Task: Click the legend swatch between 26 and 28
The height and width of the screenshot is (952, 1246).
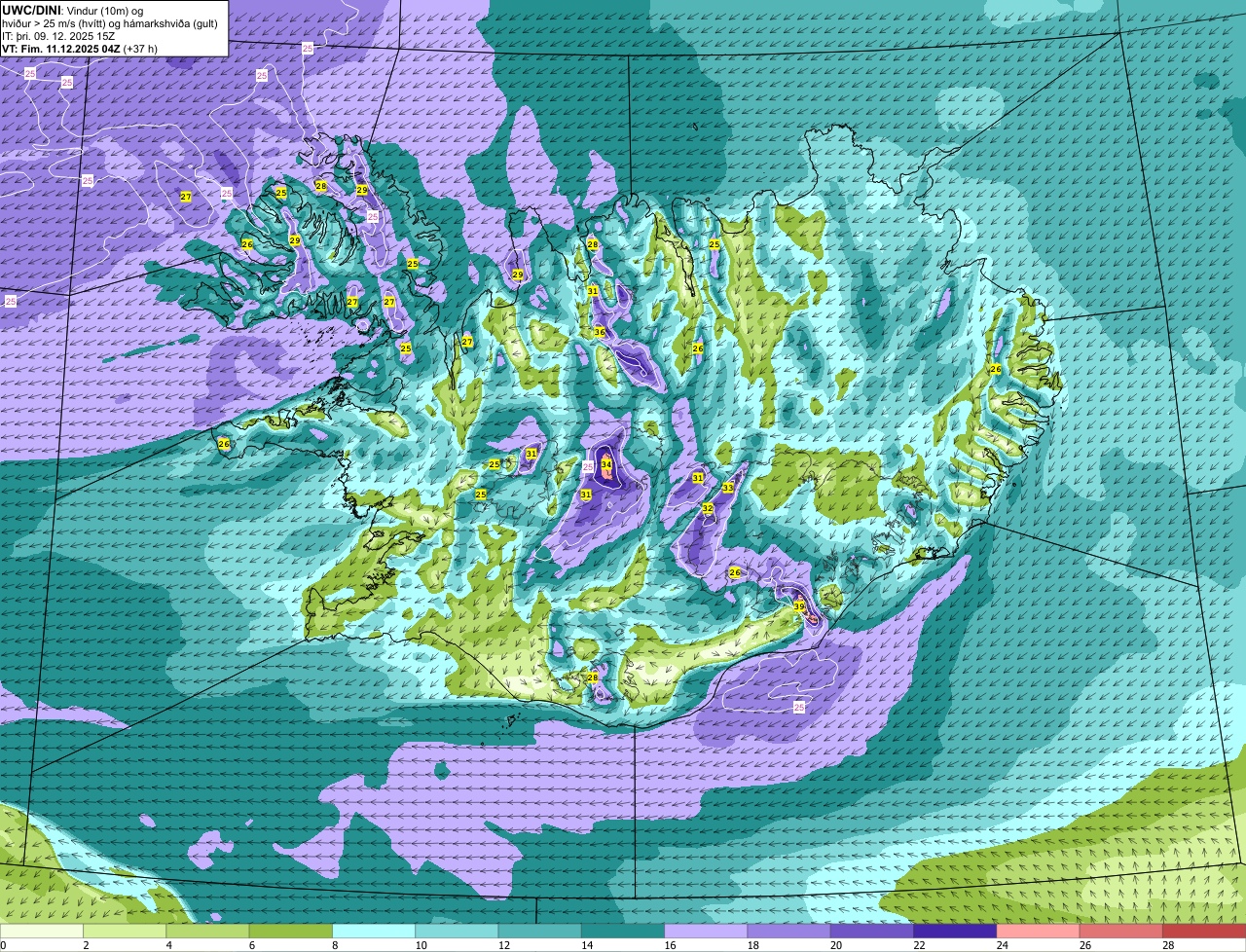Action: (x=1121, y=931)
